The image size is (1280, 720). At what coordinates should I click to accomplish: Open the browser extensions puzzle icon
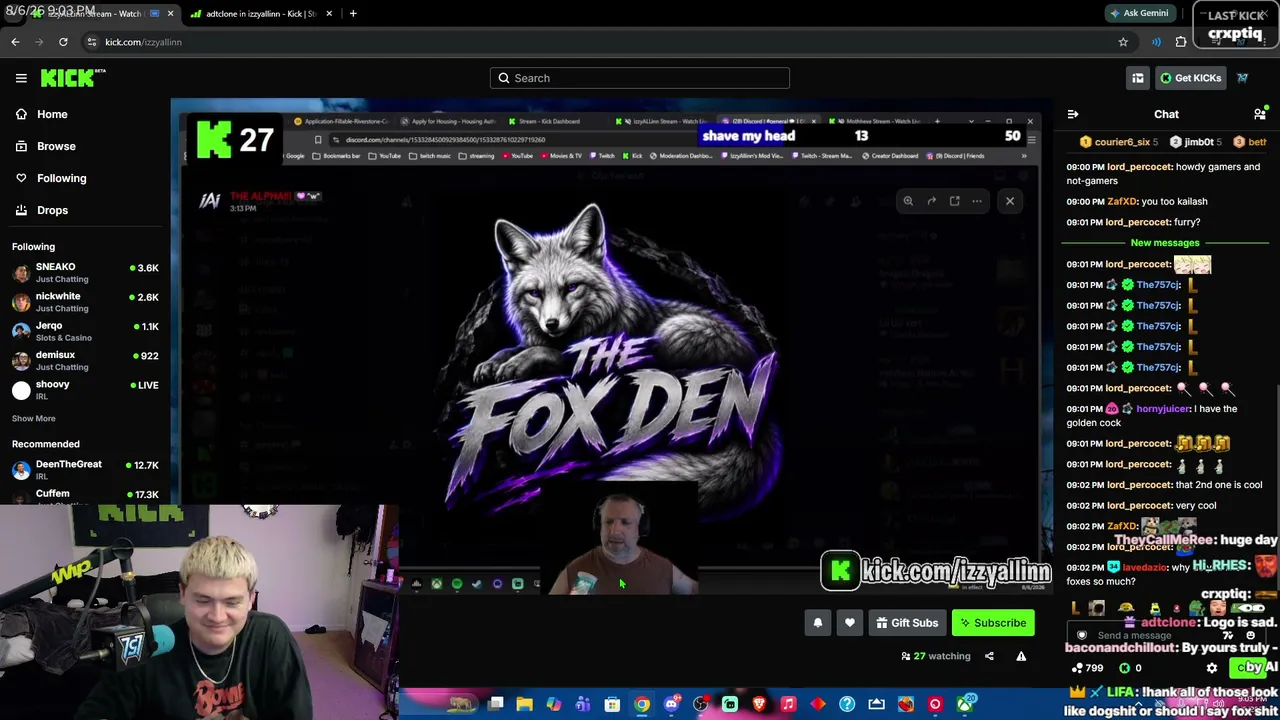point(1181,42)
